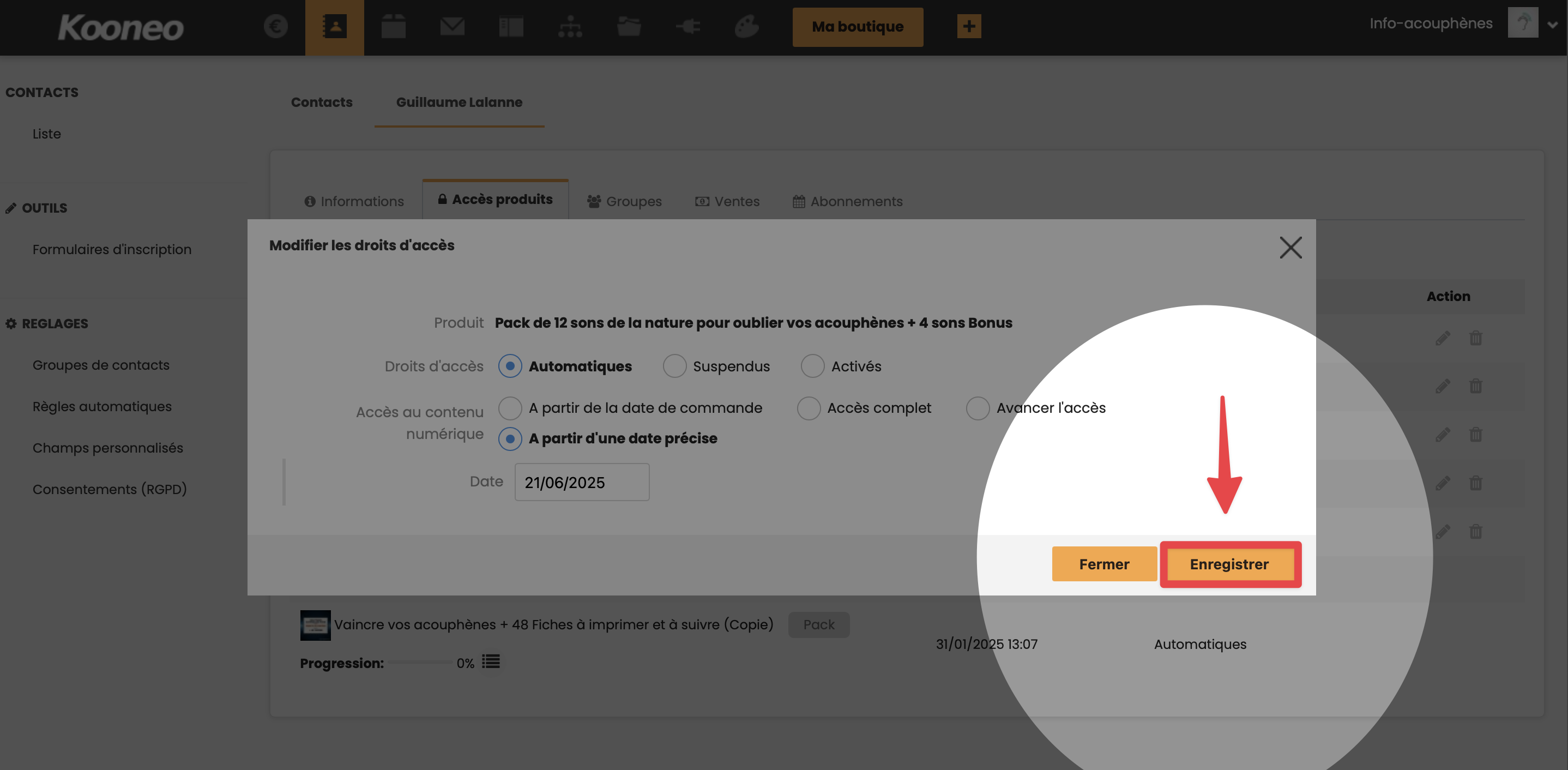Open Liste in sidebar
The height and width of the screenshot is (770, 1568).
coord(47,134)
